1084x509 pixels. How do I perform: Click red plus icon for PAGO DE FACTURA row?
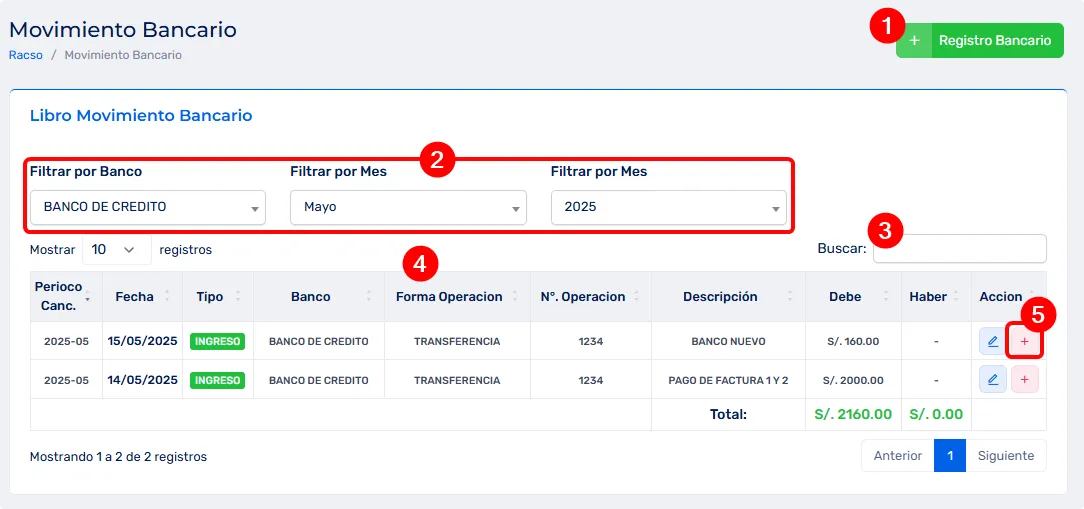(x=1025, y=380)
